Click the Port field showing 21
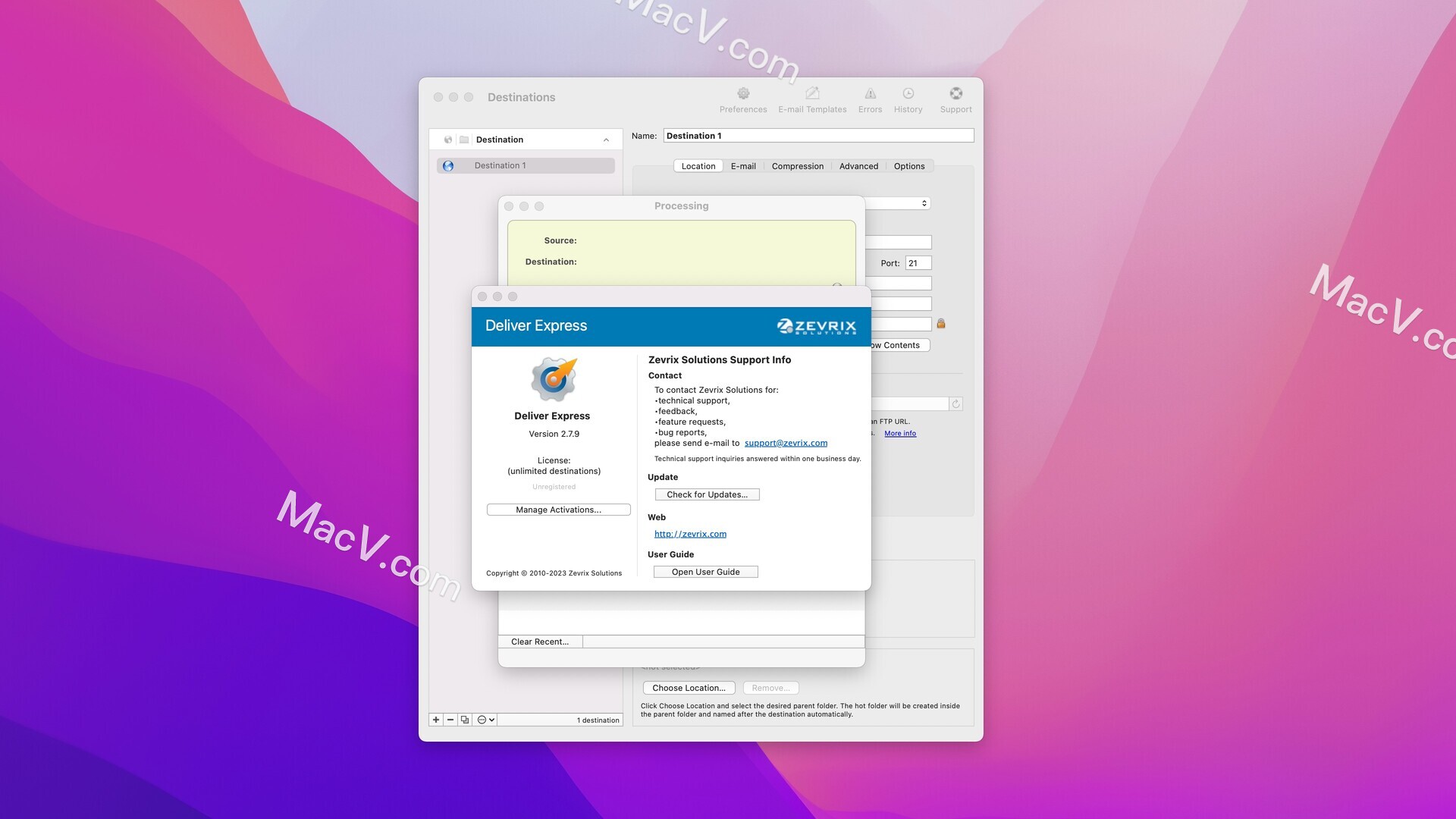Image resolution: width=1456 pixels, height=819 pixels. 918,263
